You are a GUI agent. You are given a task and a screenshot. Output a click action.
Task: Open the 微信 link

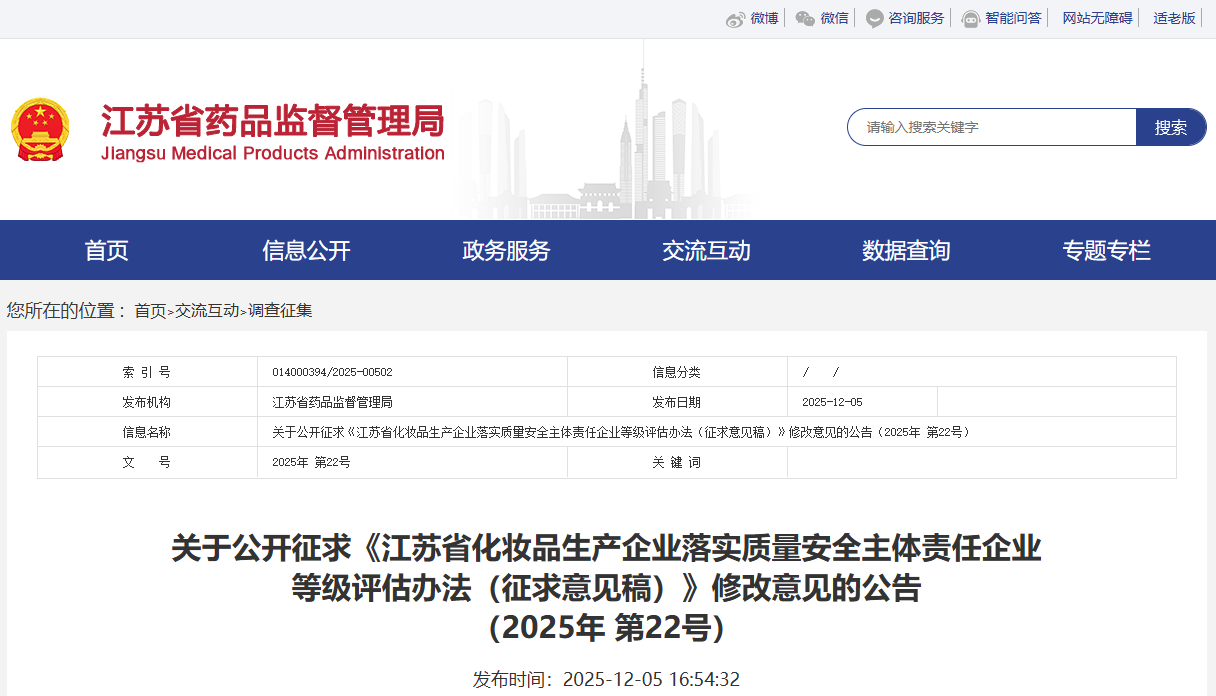click(x=834, y=18)
